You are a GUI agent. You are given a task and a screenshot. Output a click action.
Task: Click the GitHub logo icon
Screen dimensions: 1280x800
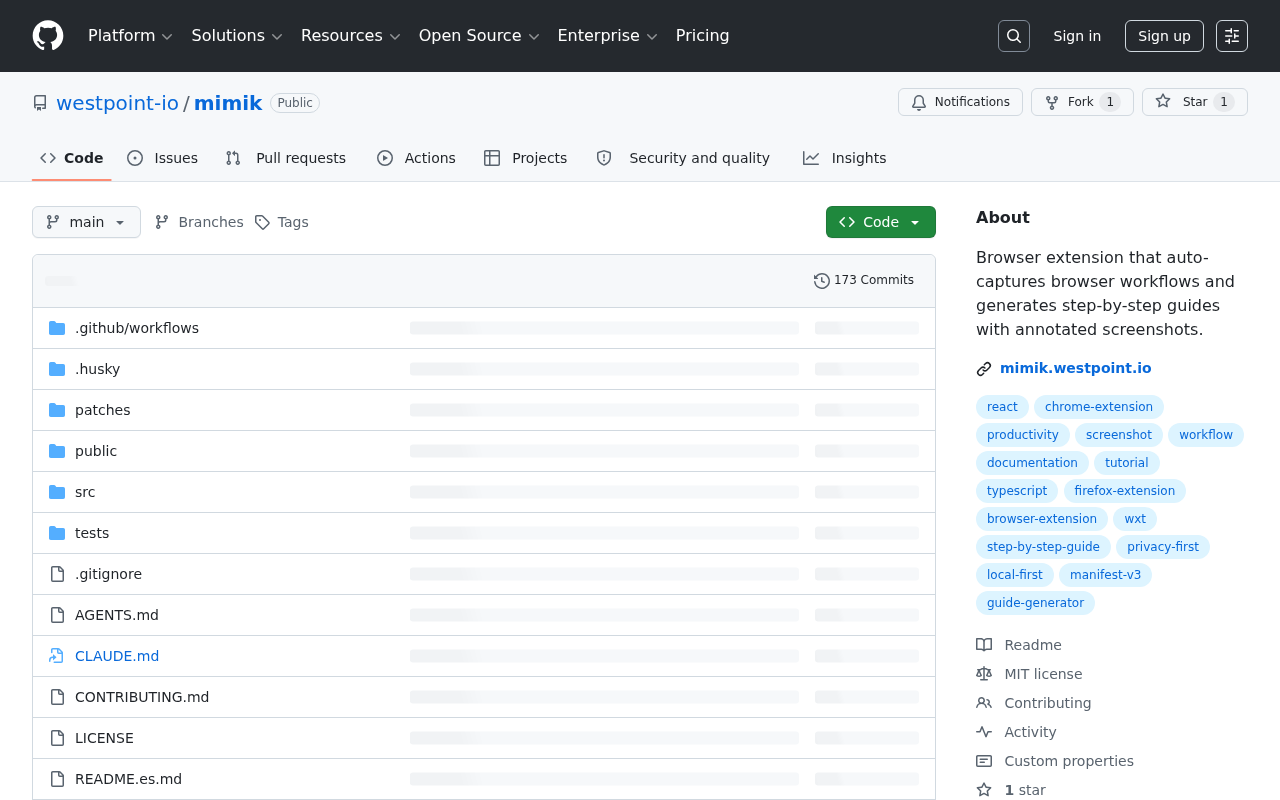(48, 36)
